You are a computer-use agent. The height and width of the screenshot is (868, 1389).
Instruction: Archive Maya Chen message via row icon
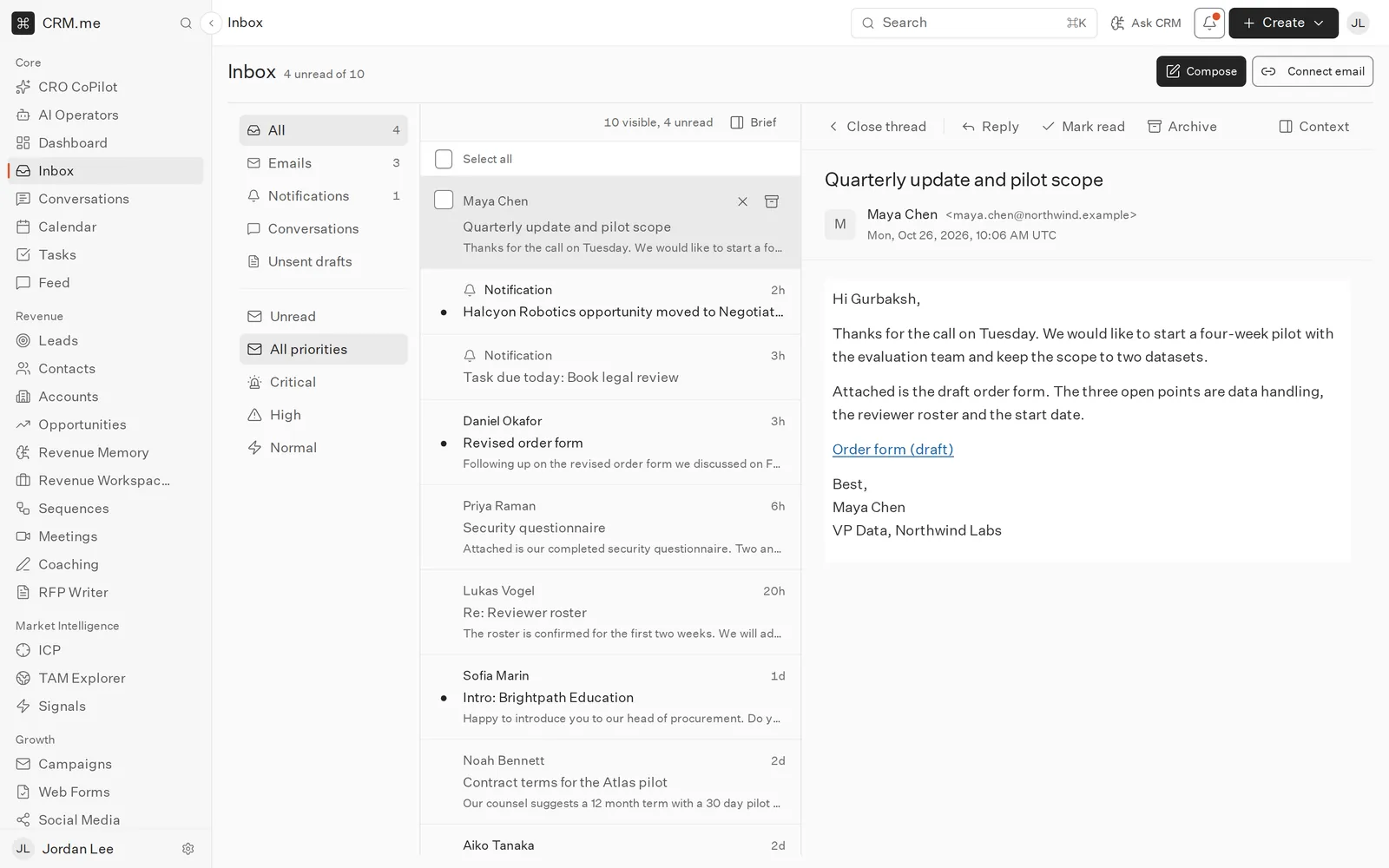tap(771, 201)
